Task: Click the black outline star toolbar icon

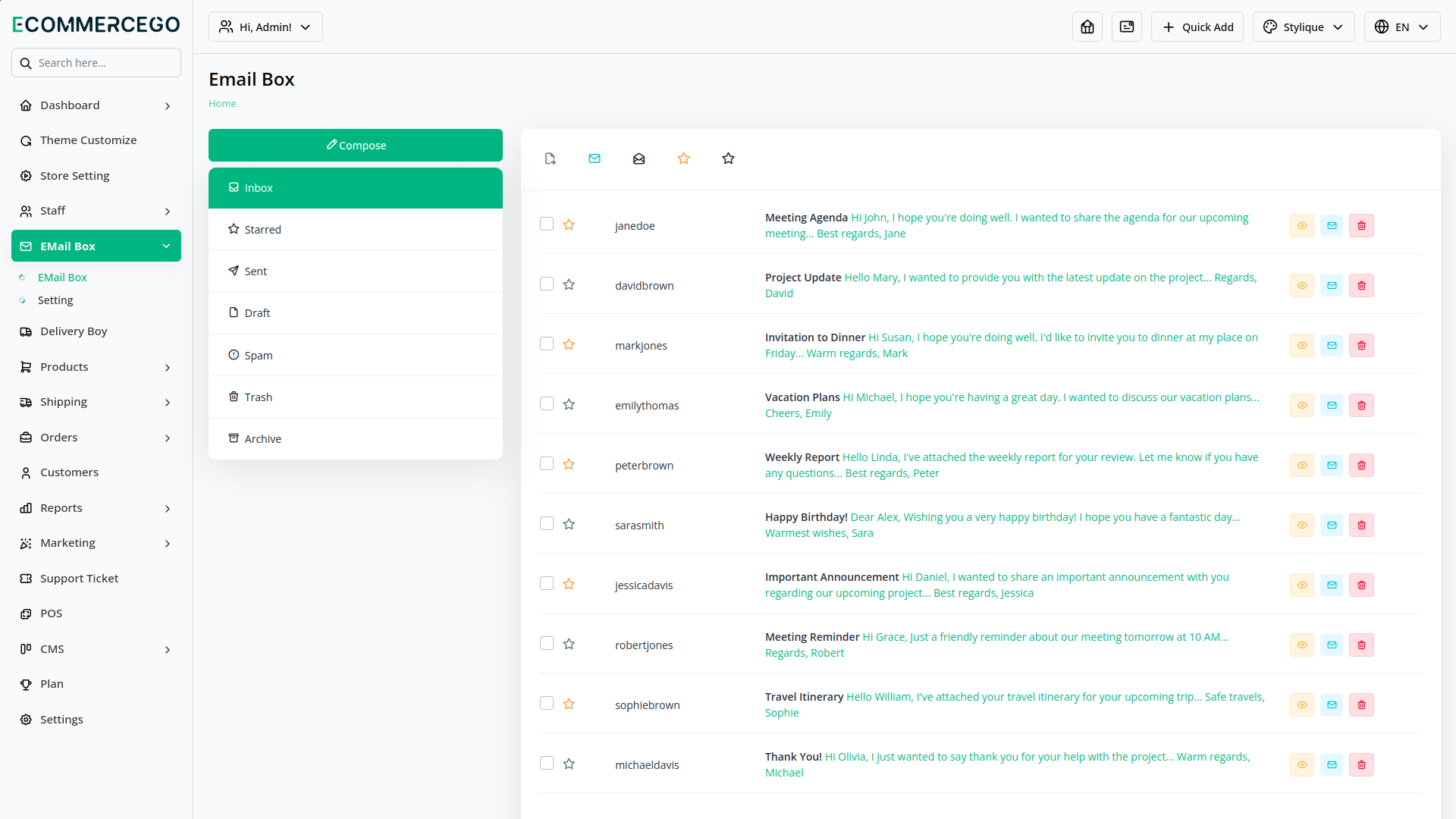Action: 728,158
